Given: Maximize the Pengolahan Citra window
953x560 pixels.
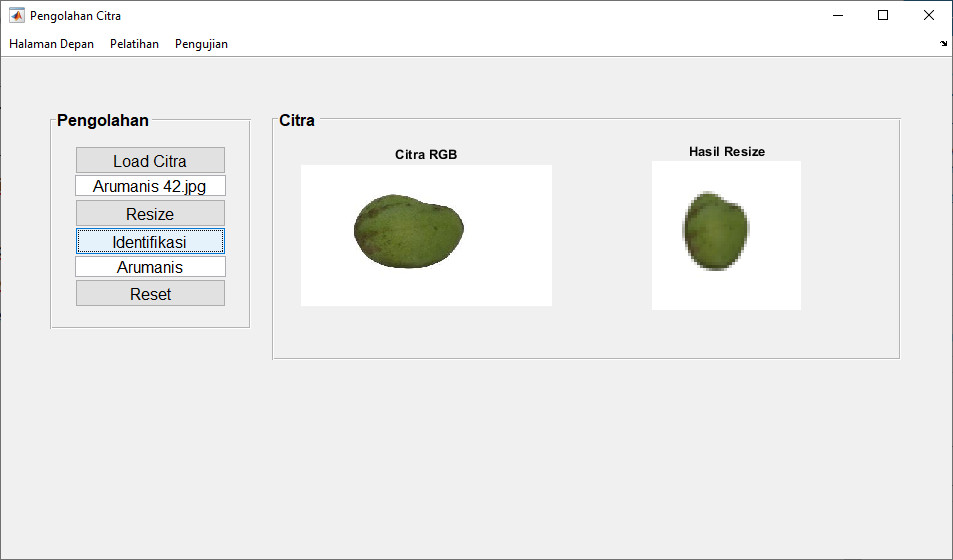Looking at the screenshot, I should (883, 16).
